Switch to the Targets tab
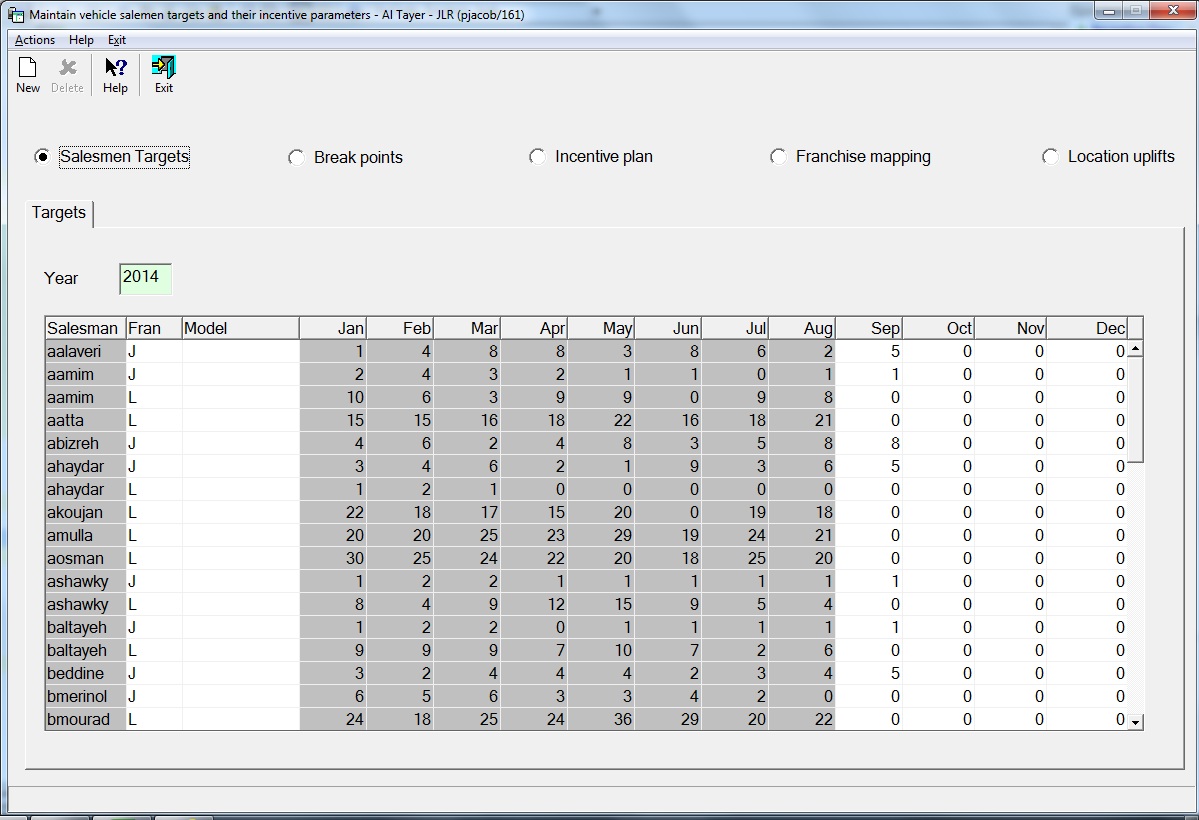This screenshot has height=820, width=1199. point(59,213)
